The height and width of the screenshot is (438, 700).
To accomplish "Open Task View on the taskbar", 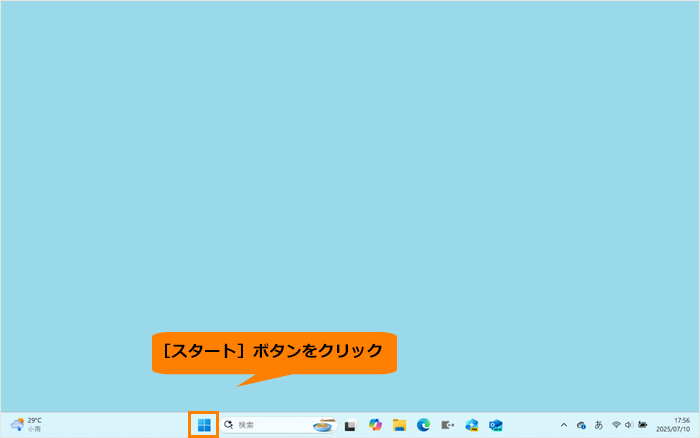I will click(351, 425).
